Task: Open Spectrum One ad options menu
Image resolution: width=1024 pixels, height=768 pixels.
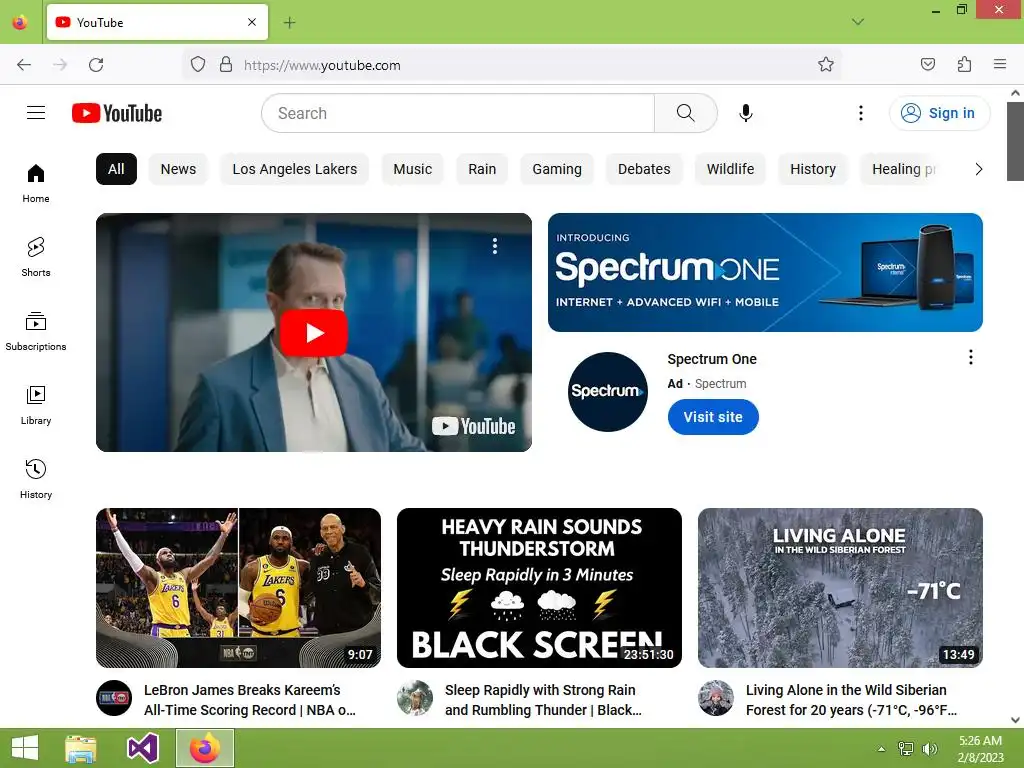Action: tap(971, 357)
